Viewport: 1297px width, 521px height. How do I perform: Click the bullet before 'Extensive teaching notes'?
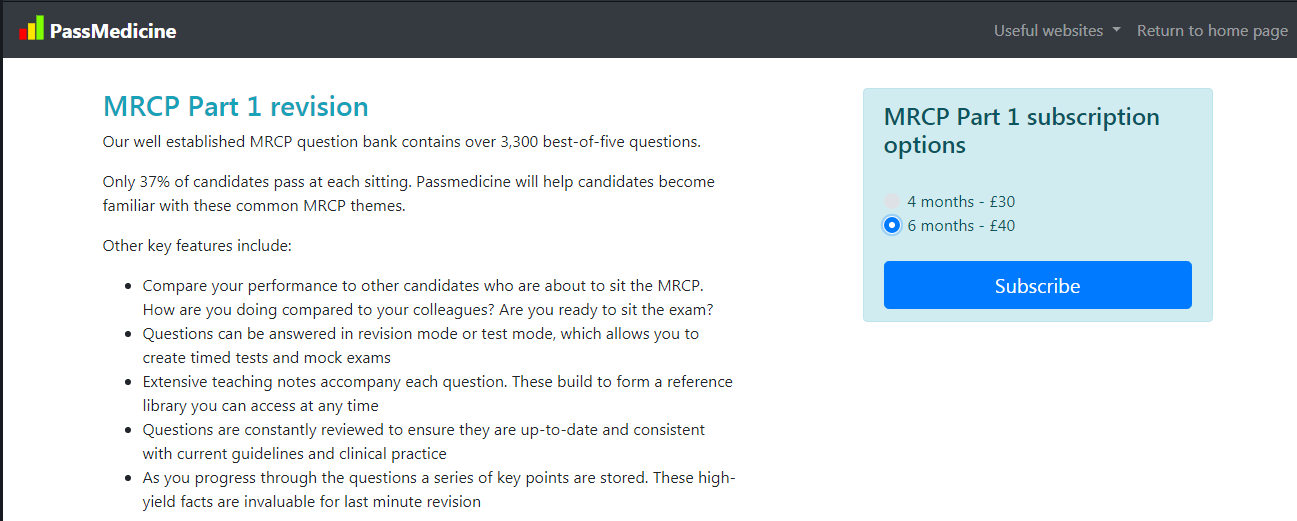[128, 382]
